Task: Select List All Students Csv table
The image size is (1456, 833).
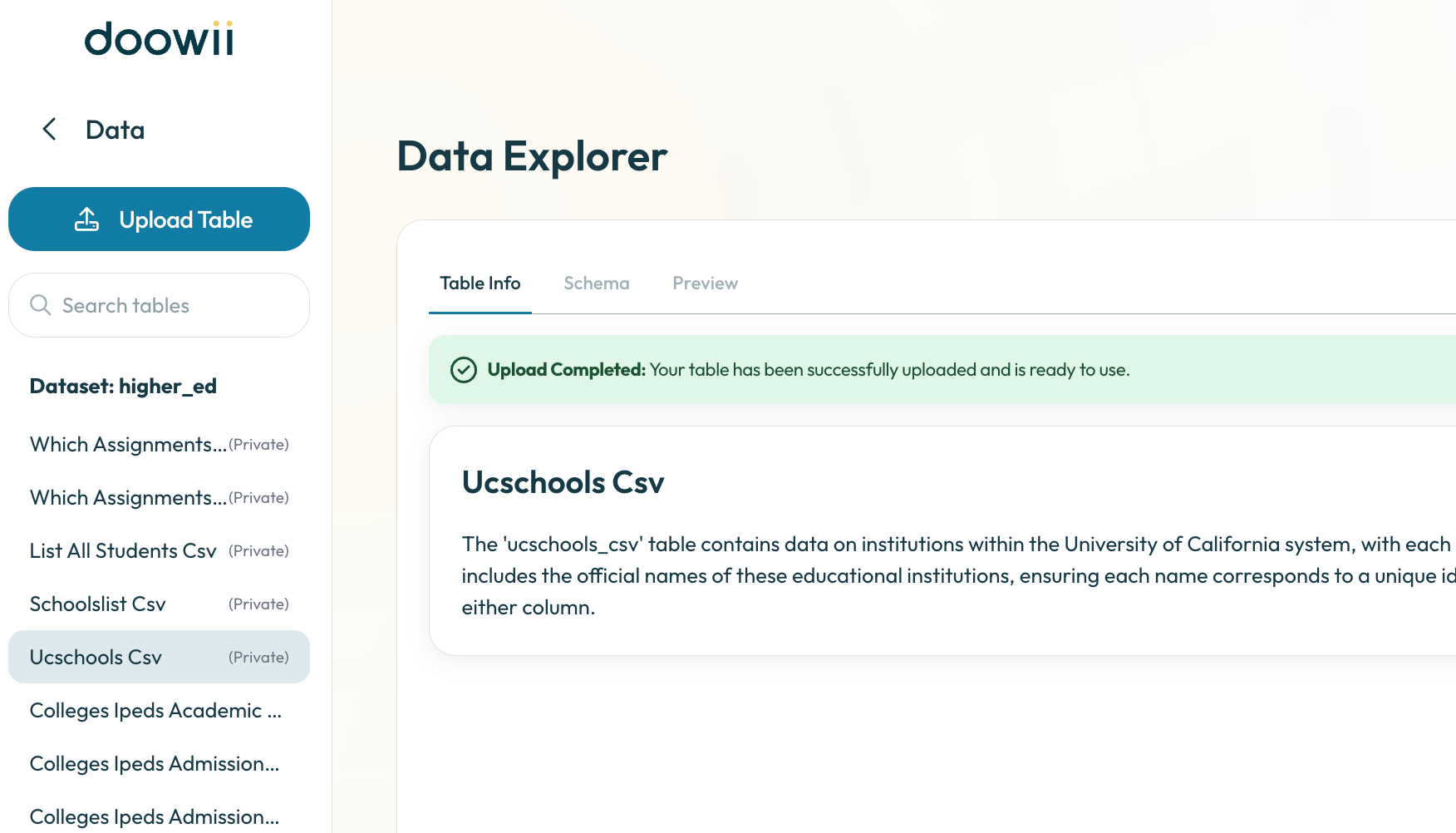Action: [x=159, y=551]
